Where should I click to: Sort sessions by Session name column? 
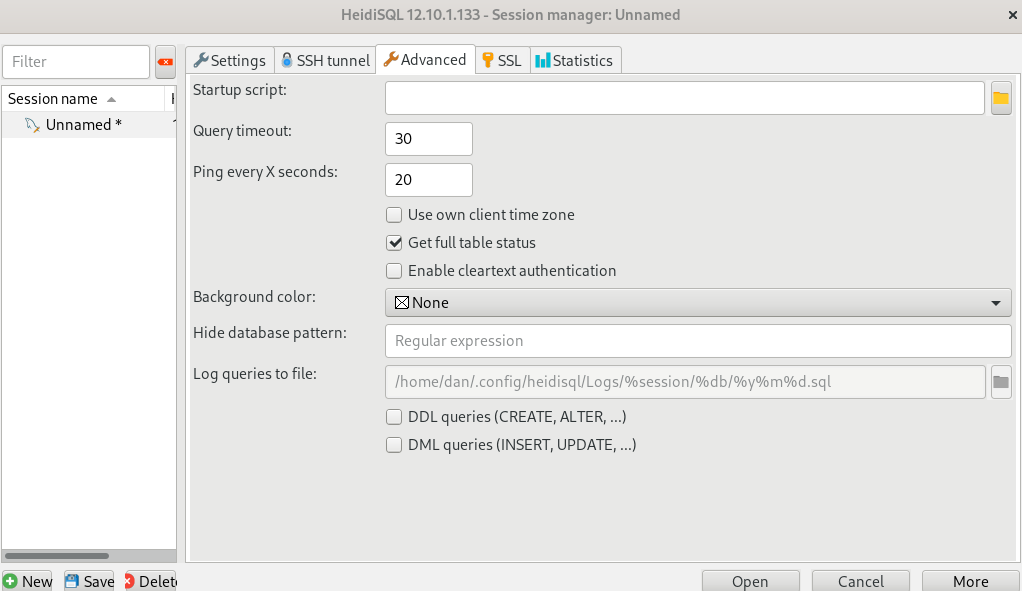click(x=83, y=99)
